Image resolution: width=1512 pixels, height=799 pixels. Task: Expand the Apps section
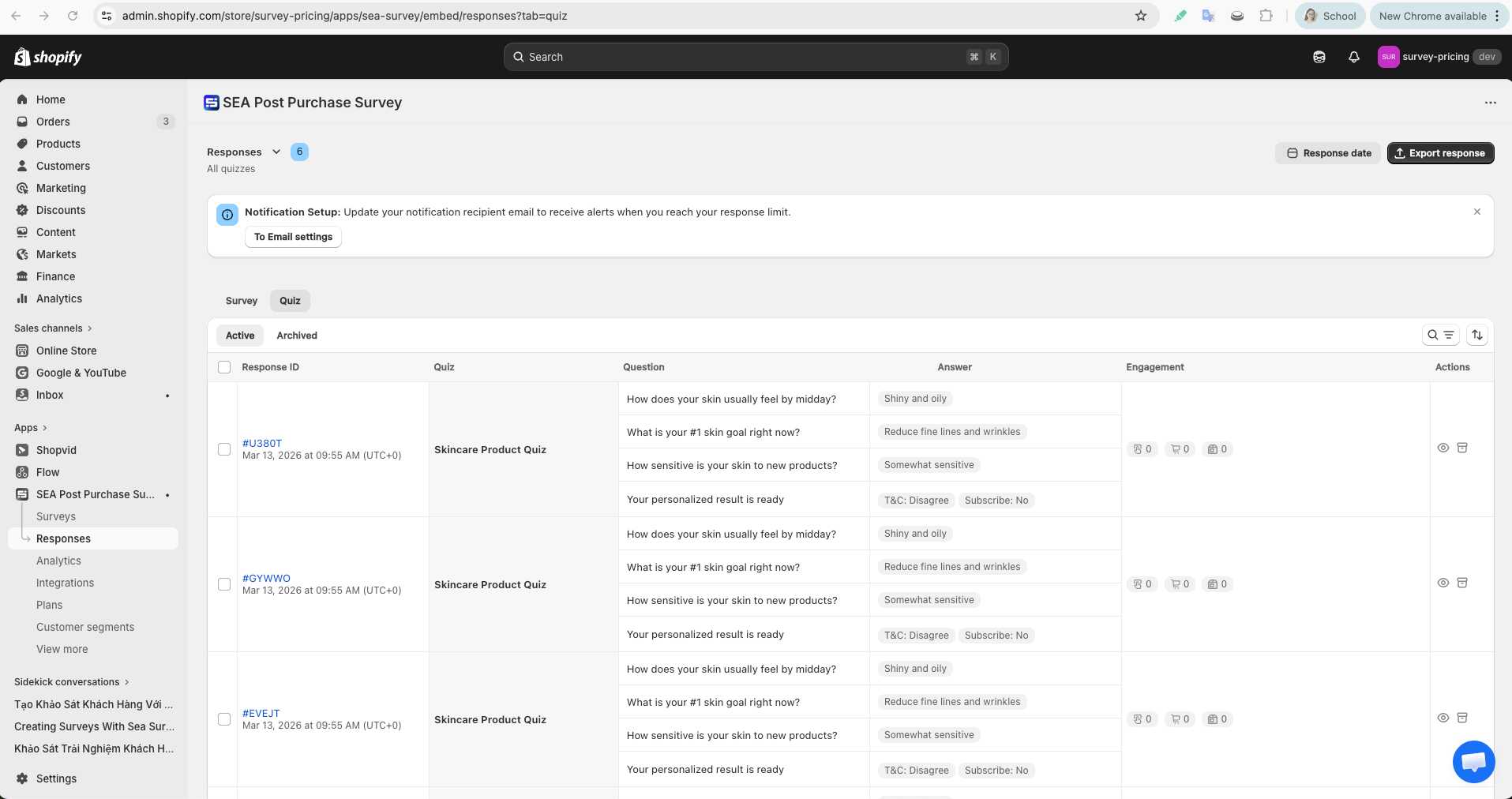click(31, 428)
